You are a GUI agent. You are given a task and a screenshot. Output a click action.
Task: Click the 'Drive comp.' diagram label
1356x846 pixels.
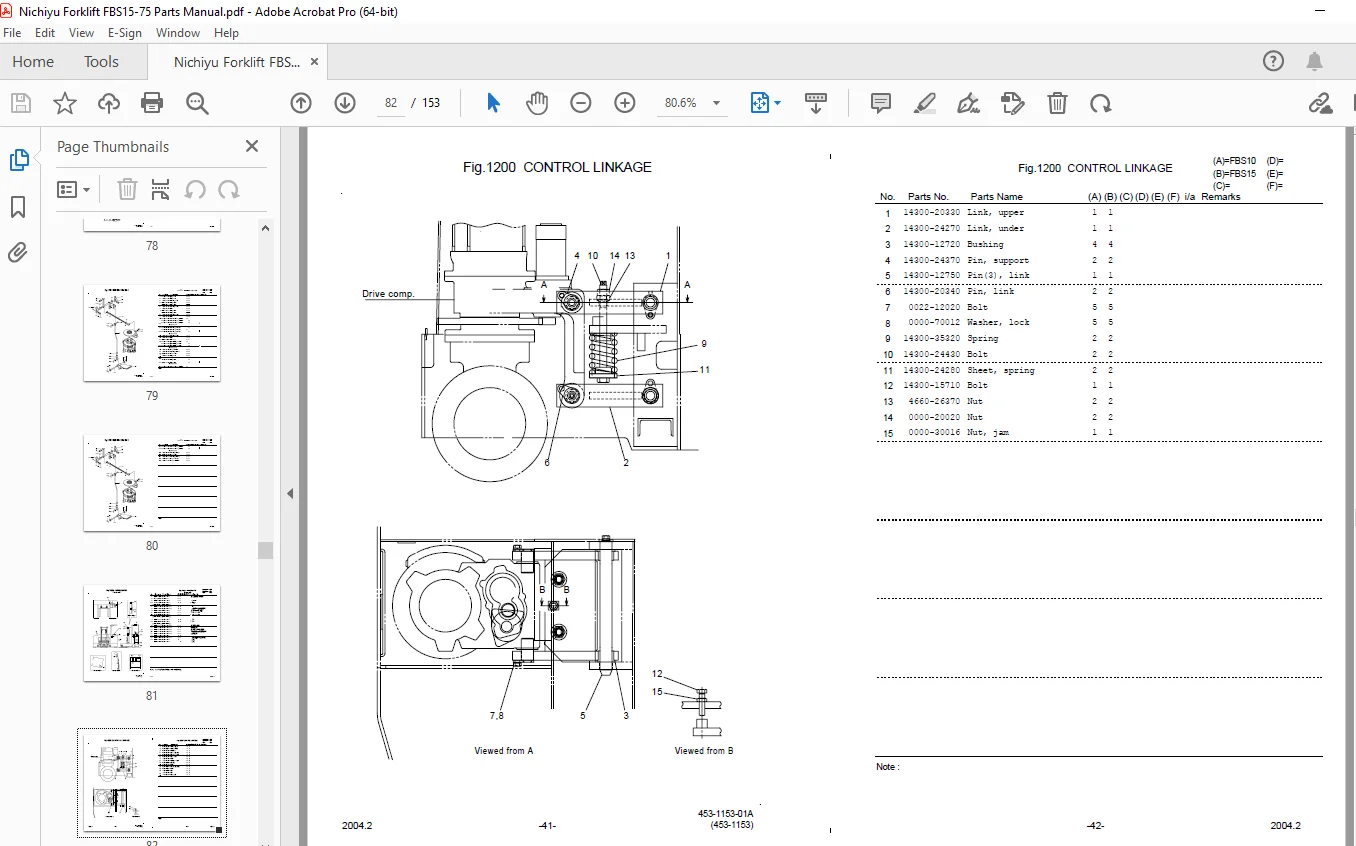coord(388,294)
